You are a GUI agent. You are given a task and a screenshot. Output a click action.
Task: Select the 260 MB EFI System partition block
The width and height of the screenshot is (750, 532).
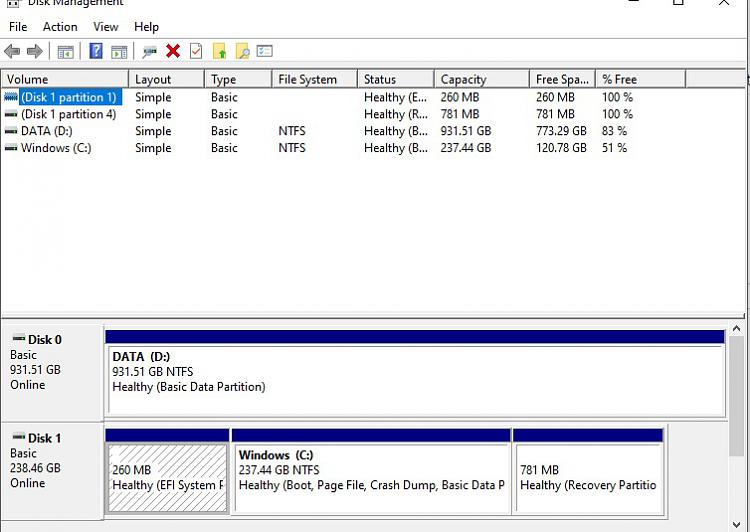pyautogui.click(x=167, y=473)
